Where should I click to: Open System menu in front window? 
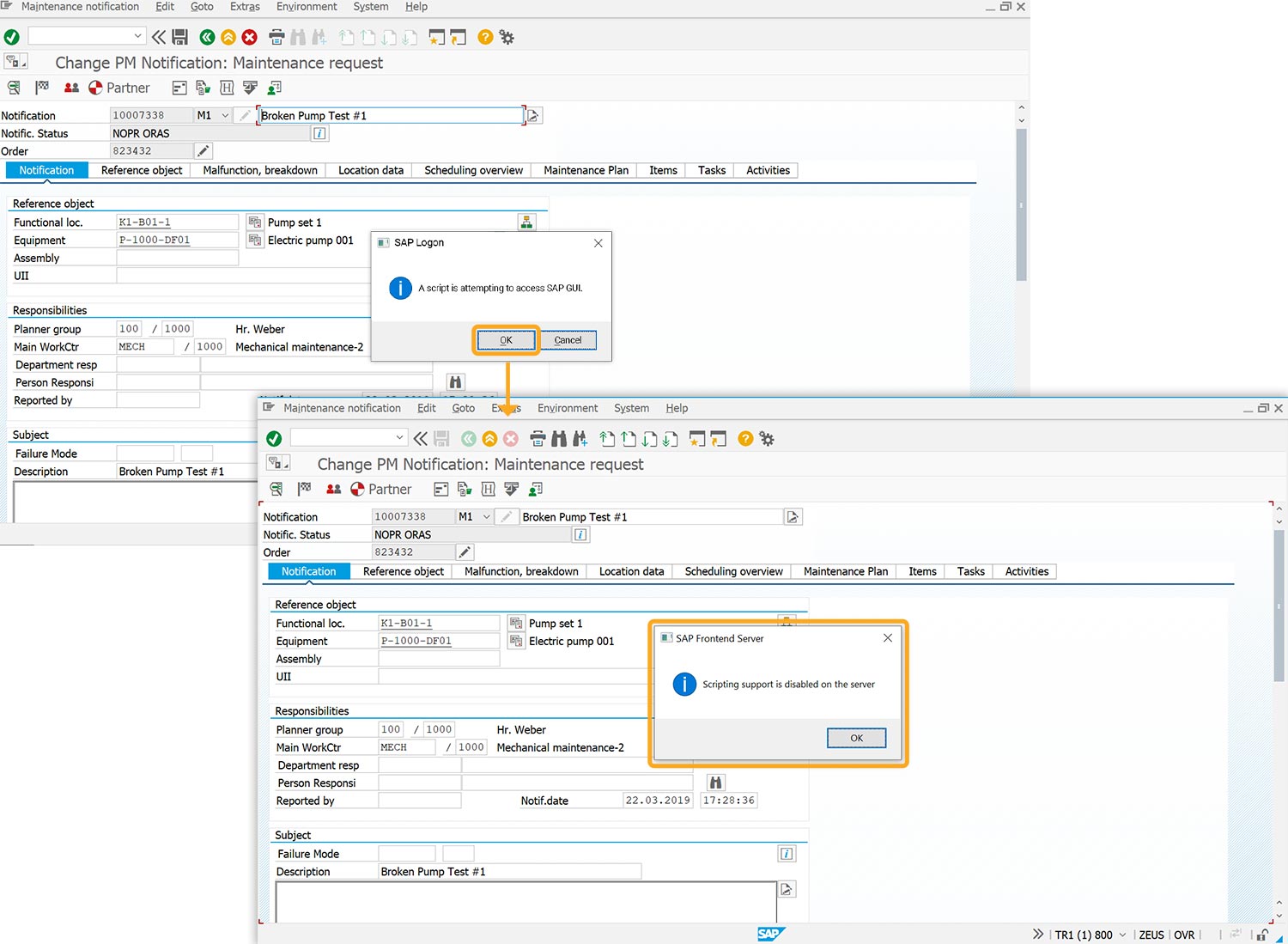click(631, 408)
